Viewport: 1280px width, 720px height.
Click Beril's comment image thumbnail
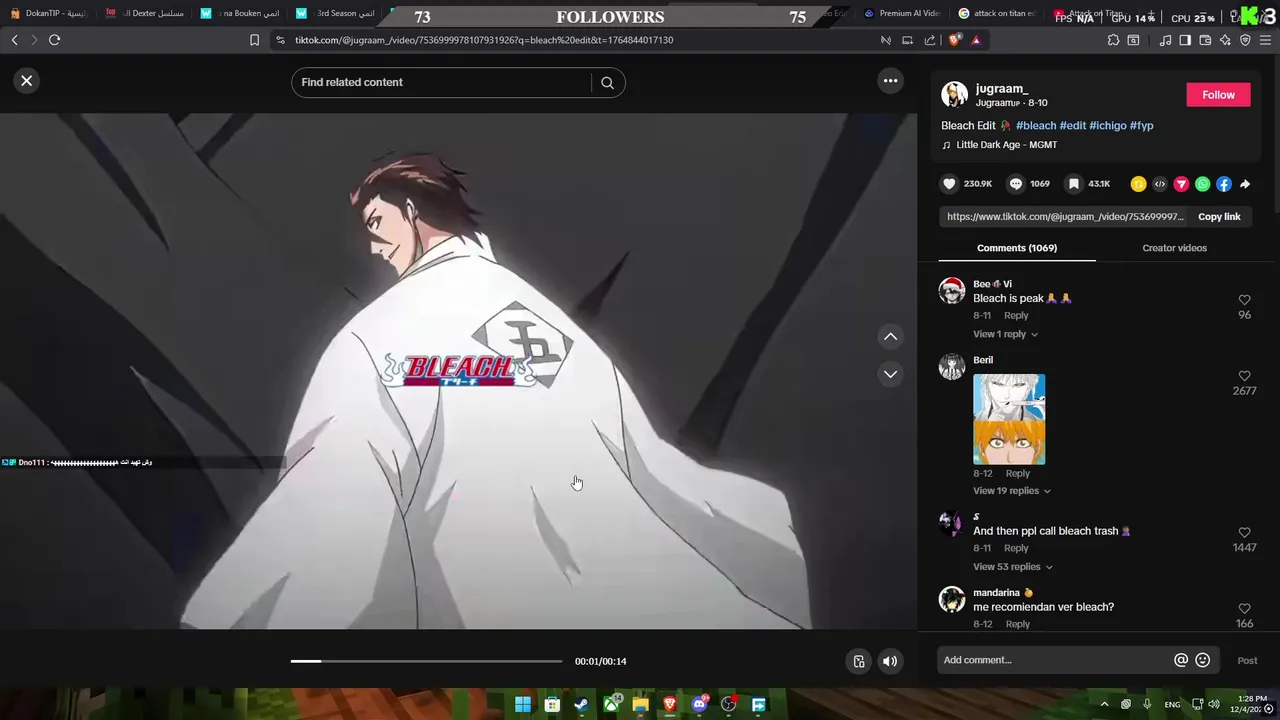(x=1009, y=419)
